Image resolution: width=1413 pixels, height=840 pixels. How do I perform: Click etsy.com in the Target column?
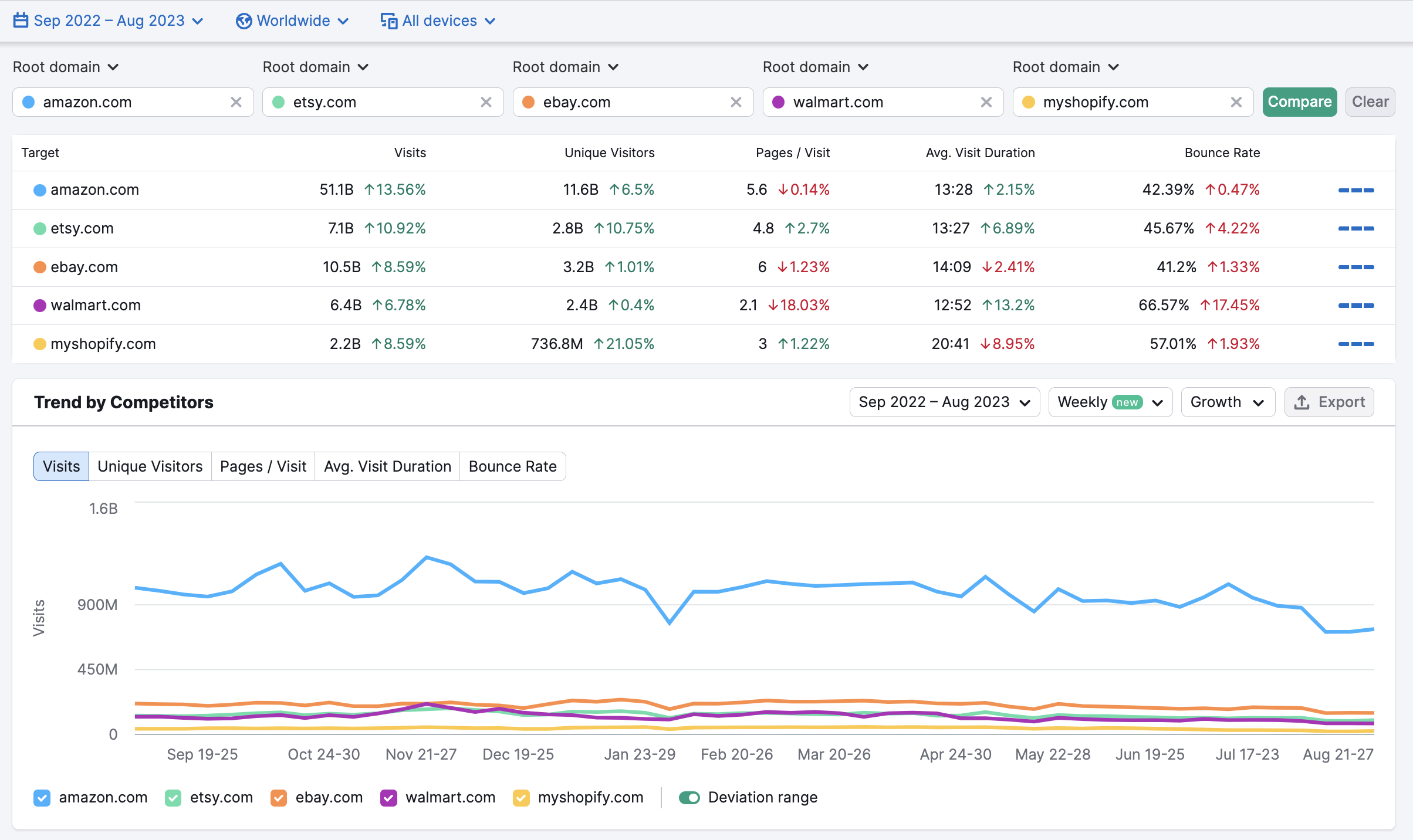point(82,228)
